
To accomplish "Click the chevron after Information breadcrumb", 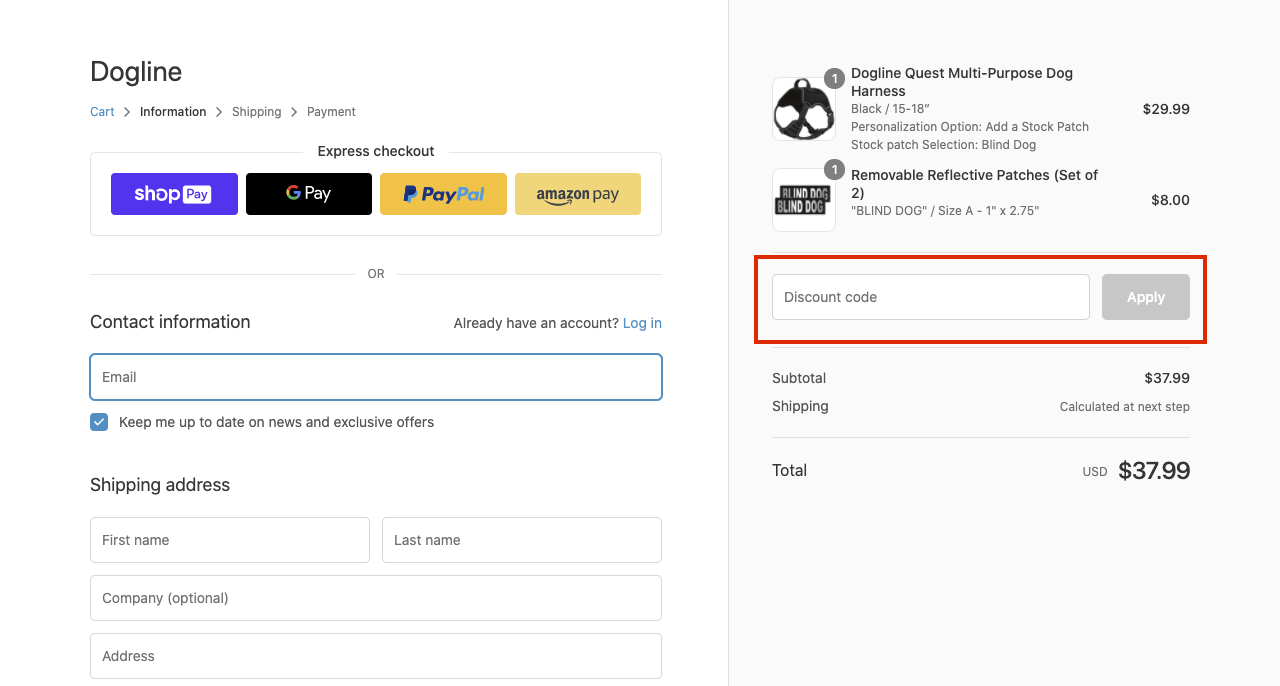I will [x=219, y=112].
